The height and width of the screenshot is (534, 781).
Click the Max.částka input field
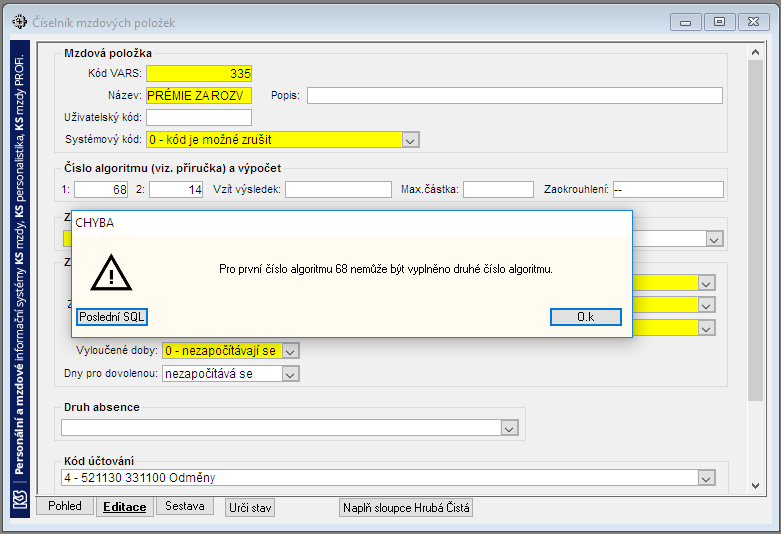[x=498, y=190]
